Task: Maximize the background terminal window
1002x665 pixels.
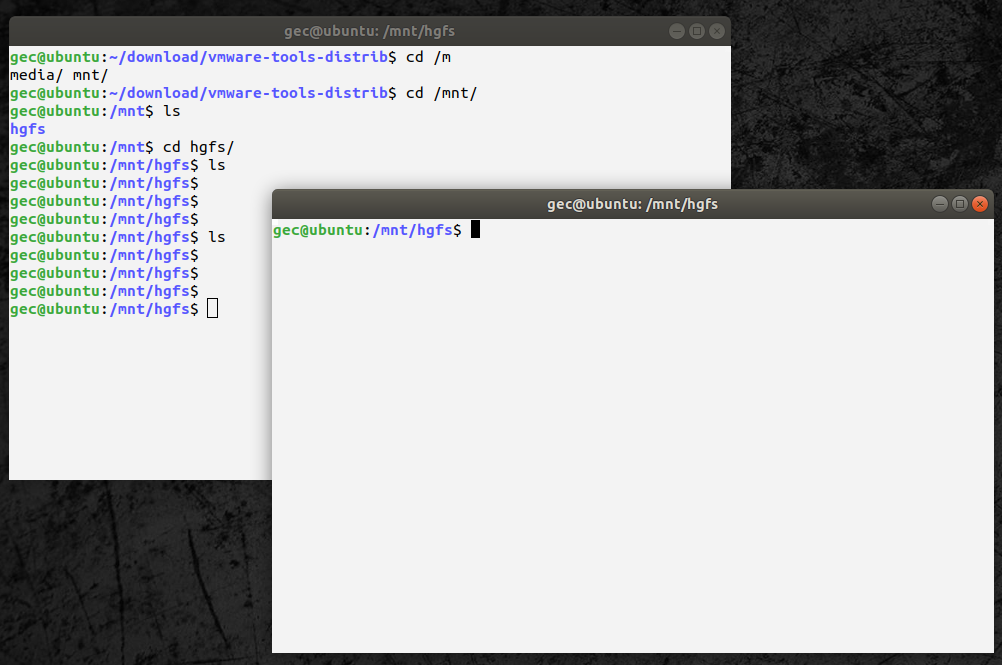Action: [697, 31]
